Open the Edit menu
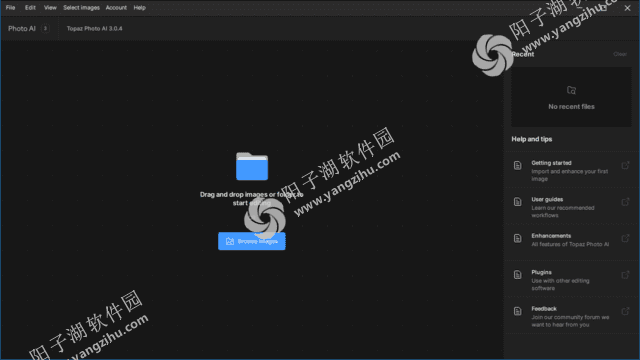640x360 pixels. [30, 7]
